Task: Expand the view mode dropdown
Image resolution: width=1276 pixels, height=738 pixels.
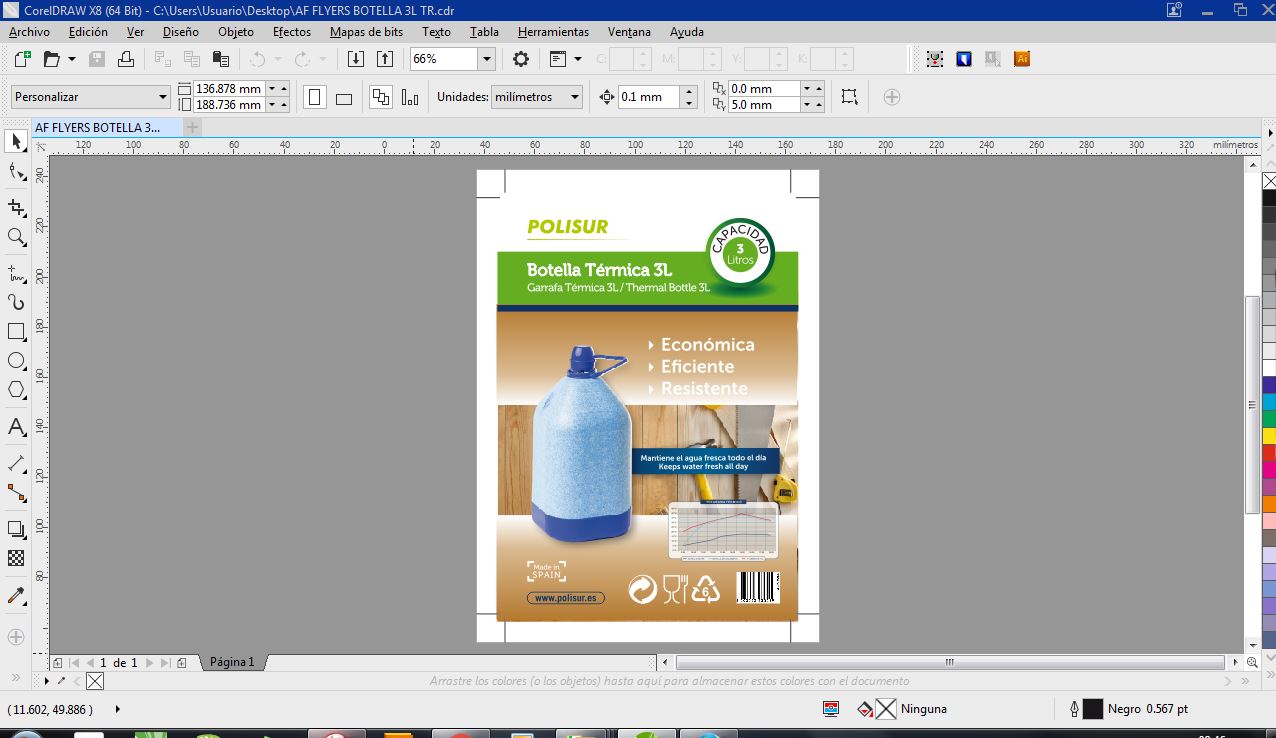Action: pos(578,59)
